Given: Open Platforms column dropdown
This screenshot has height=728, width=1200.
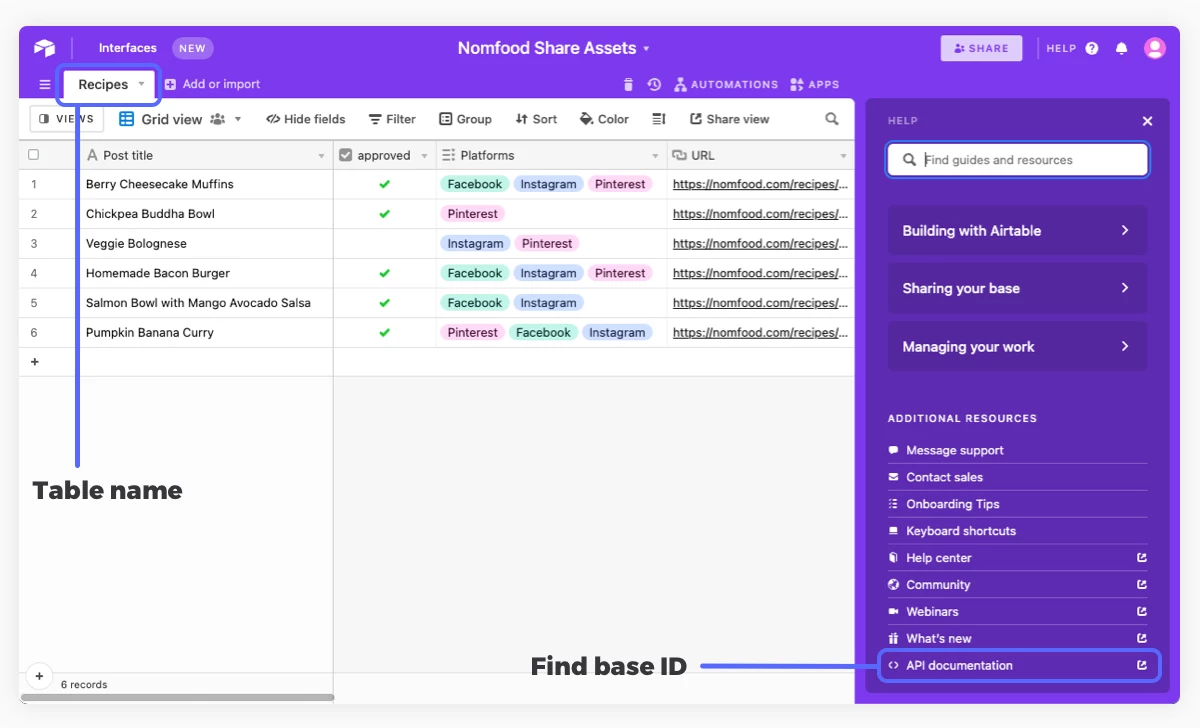Looking at the screenshot, I should tap(656, 156).
